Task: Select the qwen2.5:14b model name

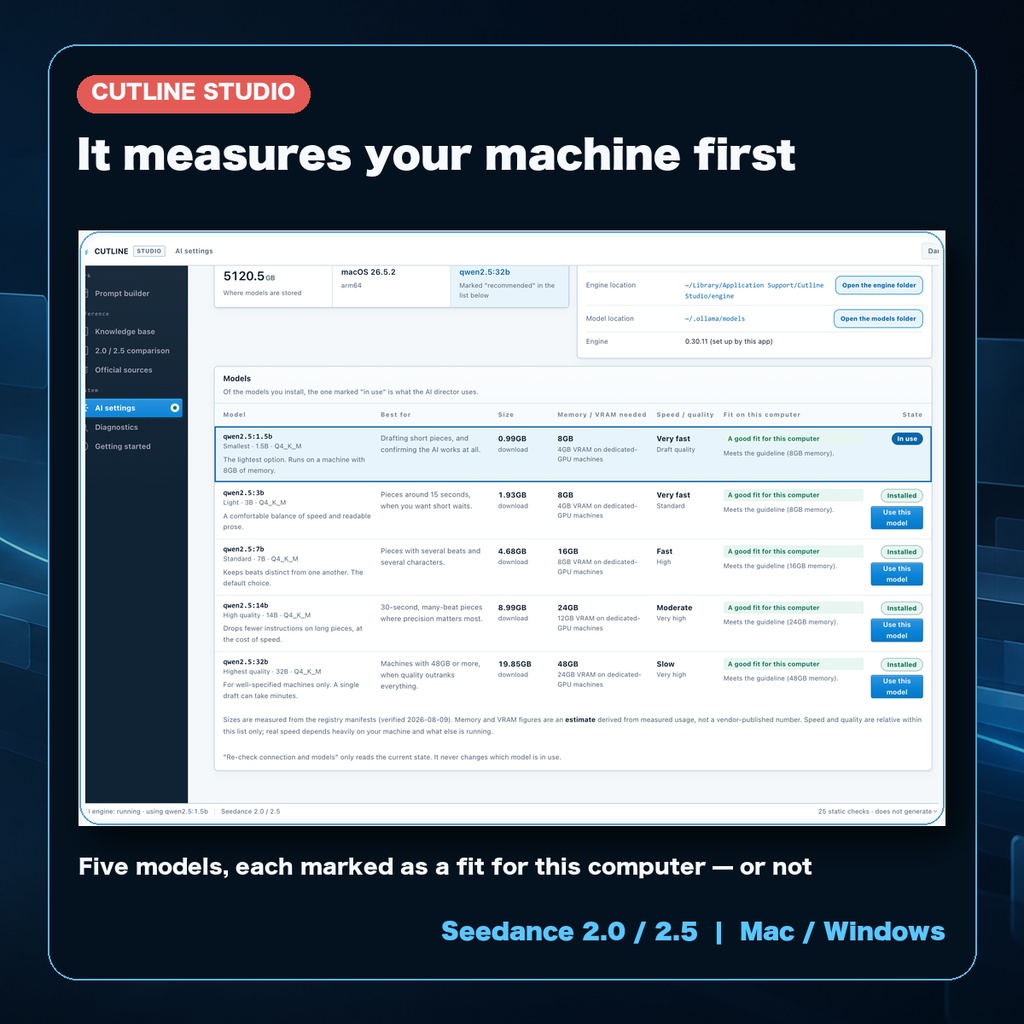Action: [246, 605]
